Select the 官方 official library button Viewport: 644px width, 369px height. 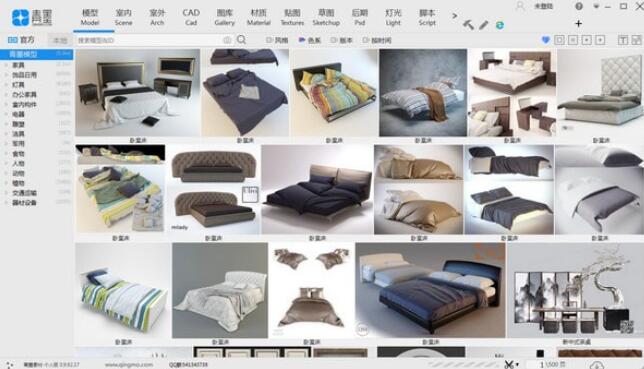pos(21,40)
